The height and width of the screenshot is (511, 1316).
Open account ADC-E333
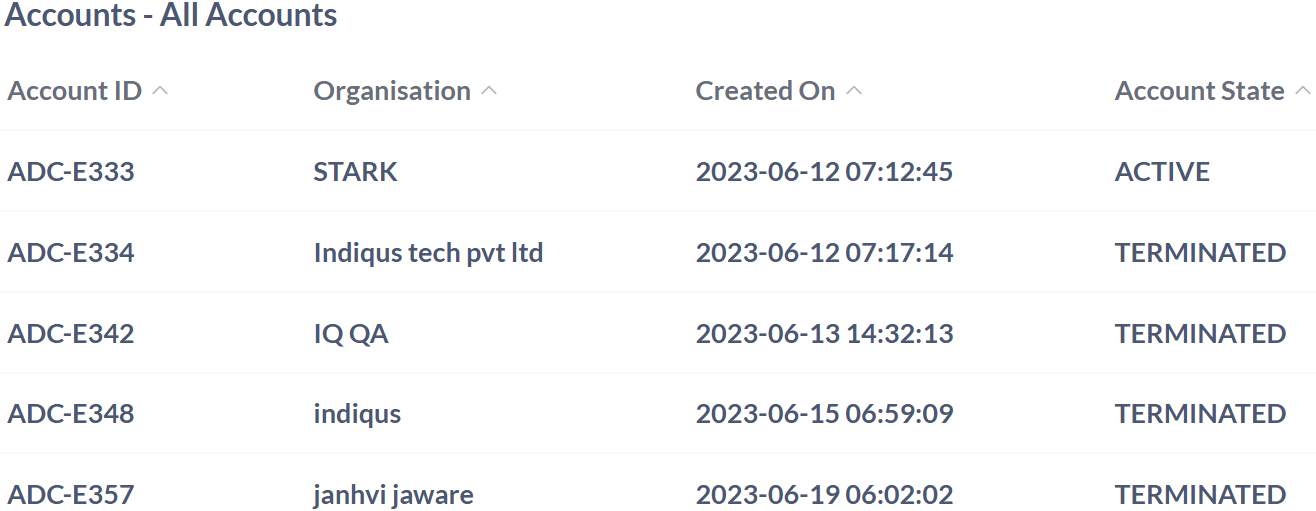pos(71,172)
